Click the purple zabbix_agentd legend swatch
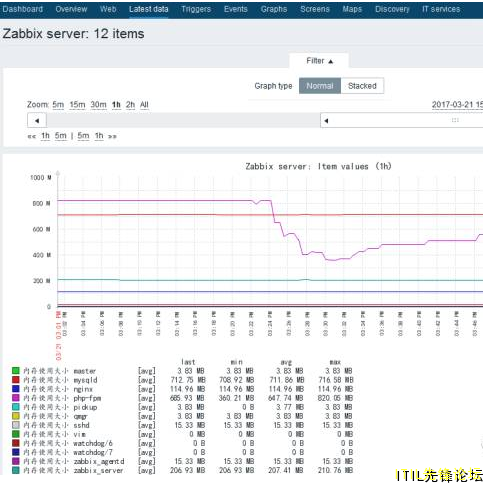The height and width of the screenshot is (486, 483). [x=16, y=461]
